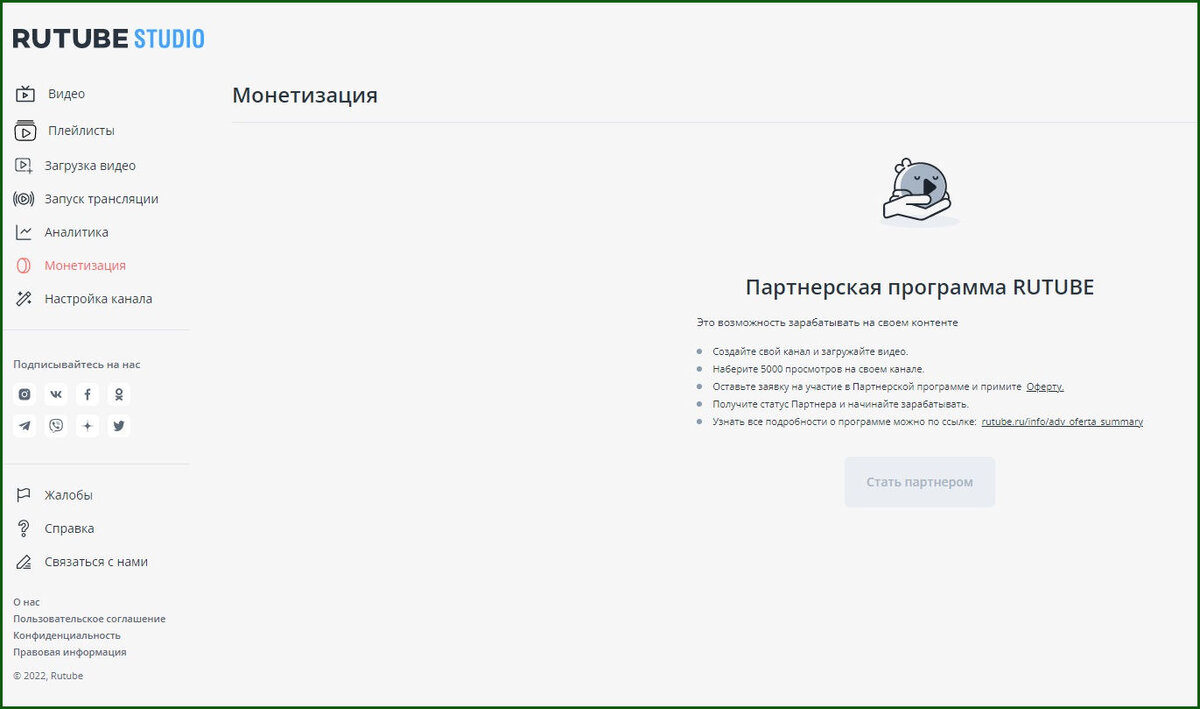Click the Viber social icon
The image size is (1200, 709).
(x=56, y=426)
